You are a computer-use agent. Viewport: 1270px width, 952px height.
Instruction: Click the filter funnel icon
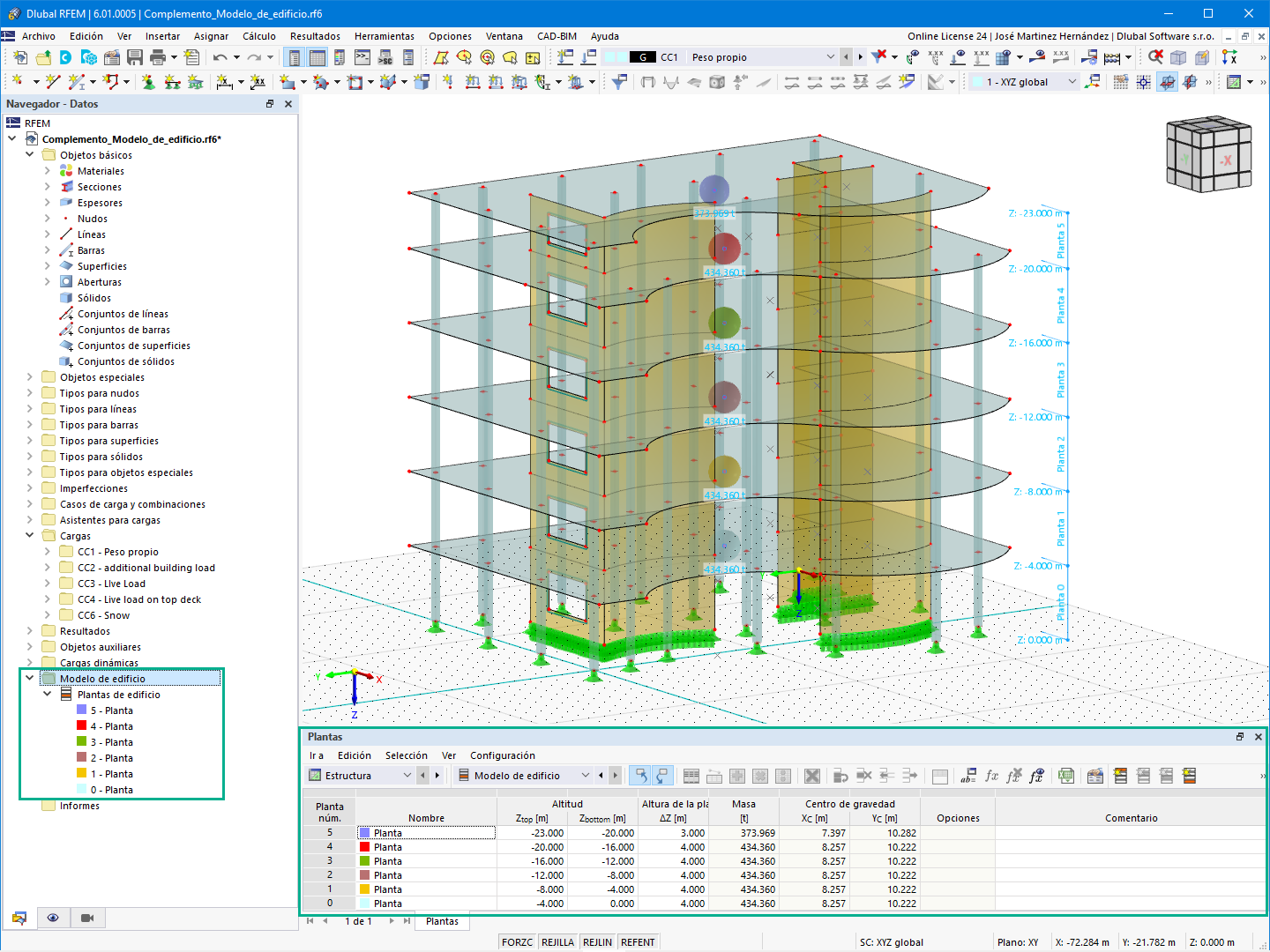620,82
